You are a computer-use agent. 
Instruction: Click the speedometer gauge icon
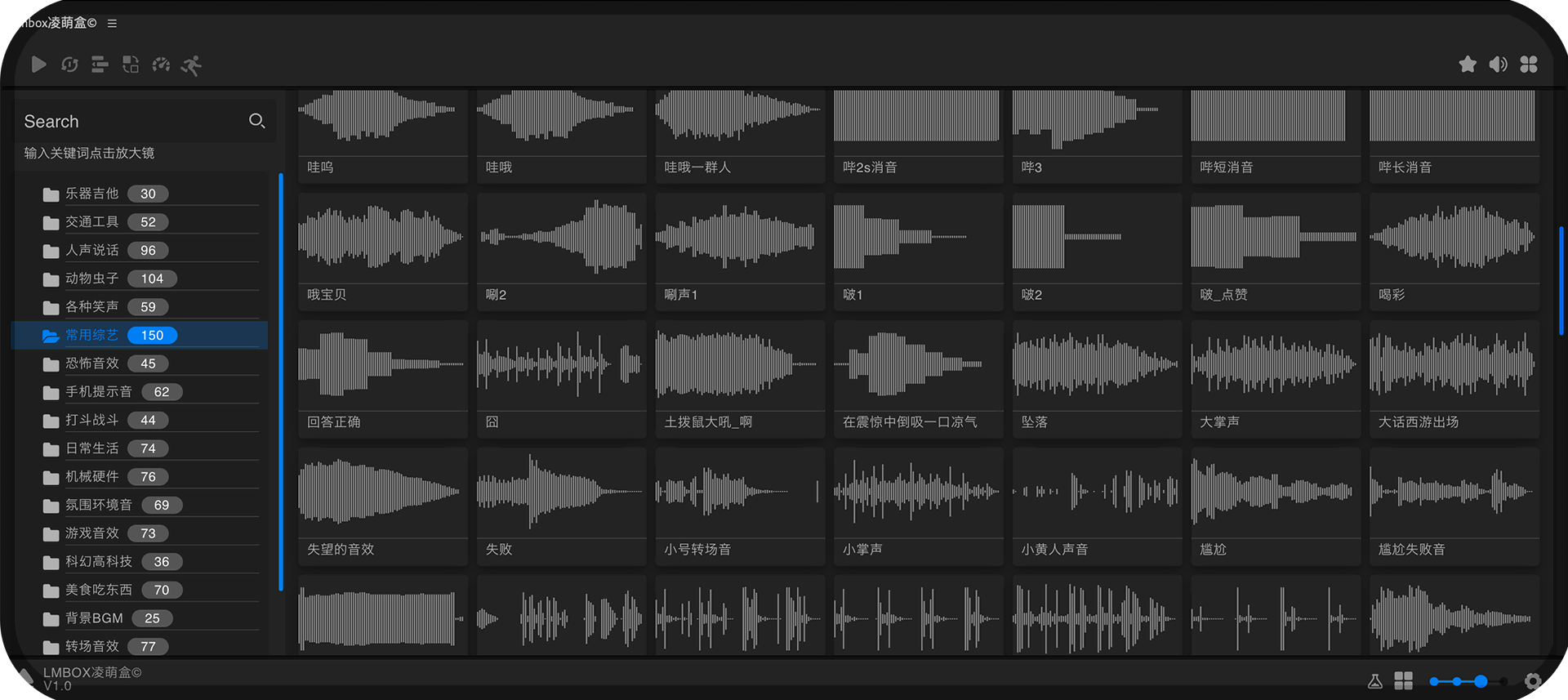click(x=161, y=65)
